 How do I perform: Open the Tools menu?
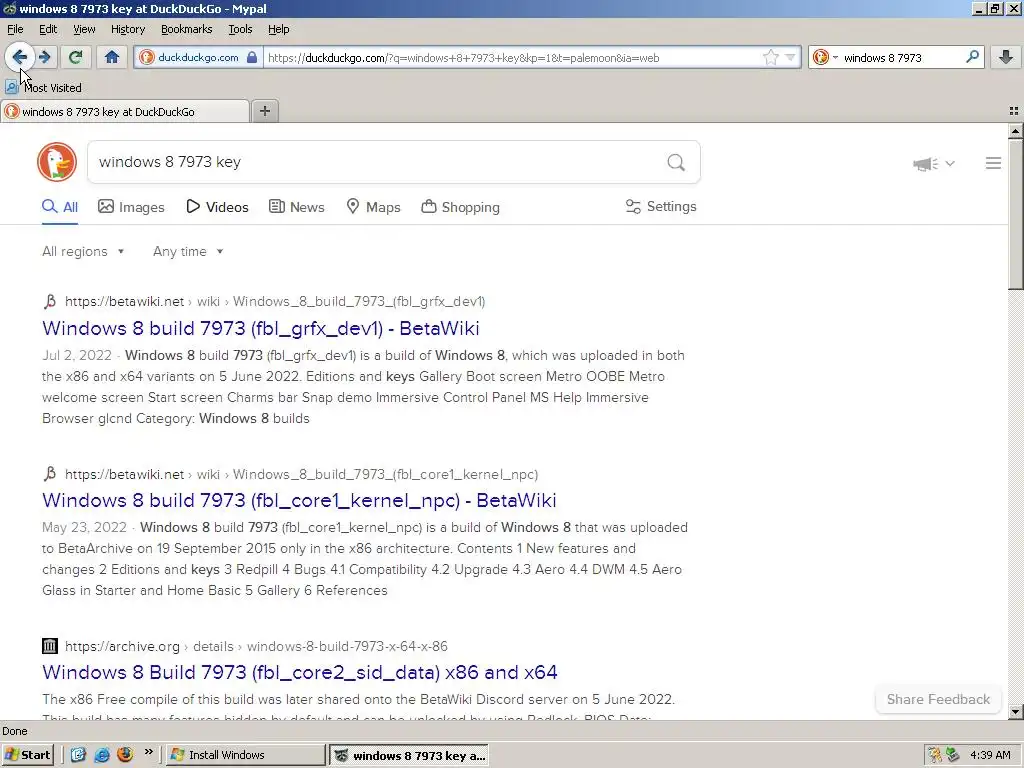coord(240,29)
